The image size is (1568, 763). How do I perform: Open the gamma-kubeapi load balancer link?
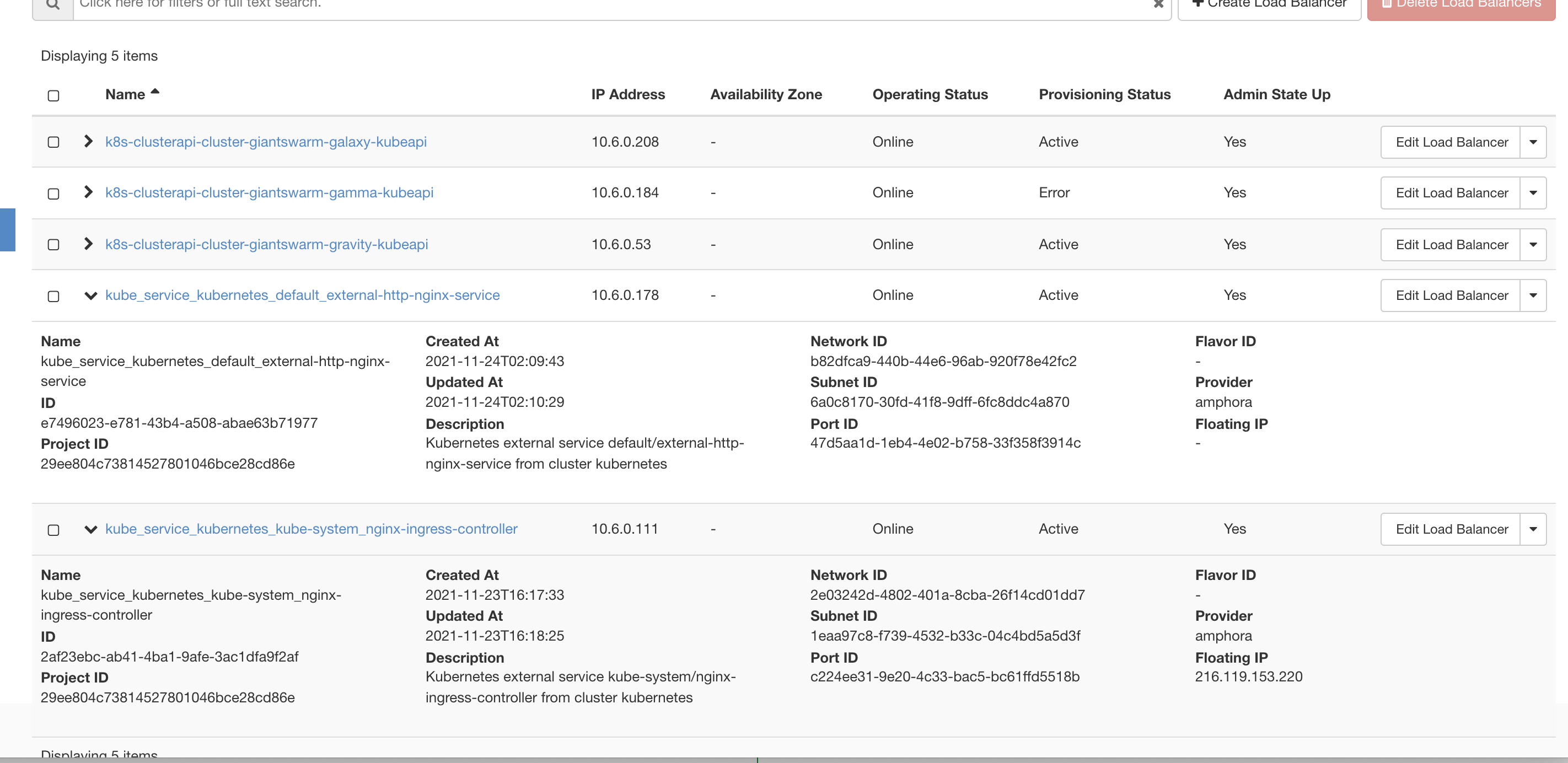coord(269,192)
